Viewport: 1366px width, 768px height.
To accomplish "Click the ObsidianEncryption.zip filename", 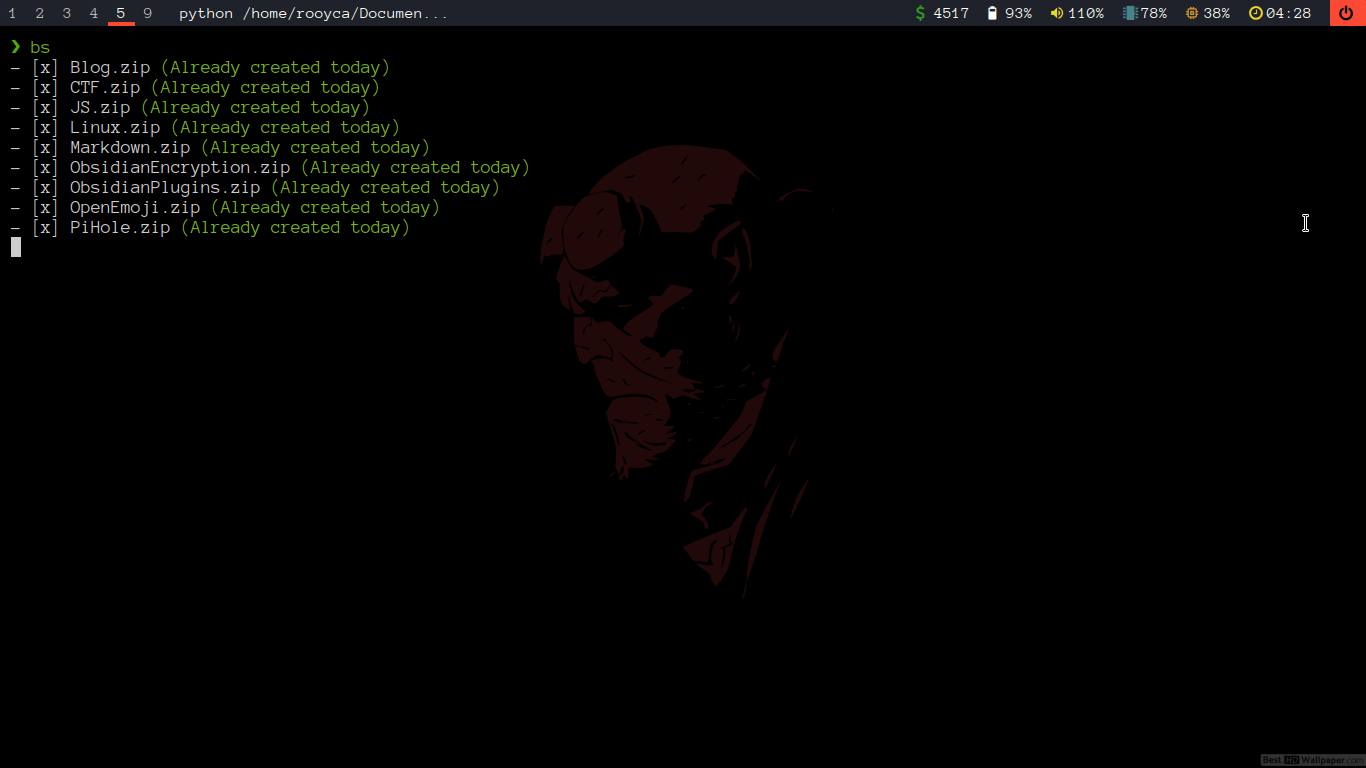I will (180, 168).
